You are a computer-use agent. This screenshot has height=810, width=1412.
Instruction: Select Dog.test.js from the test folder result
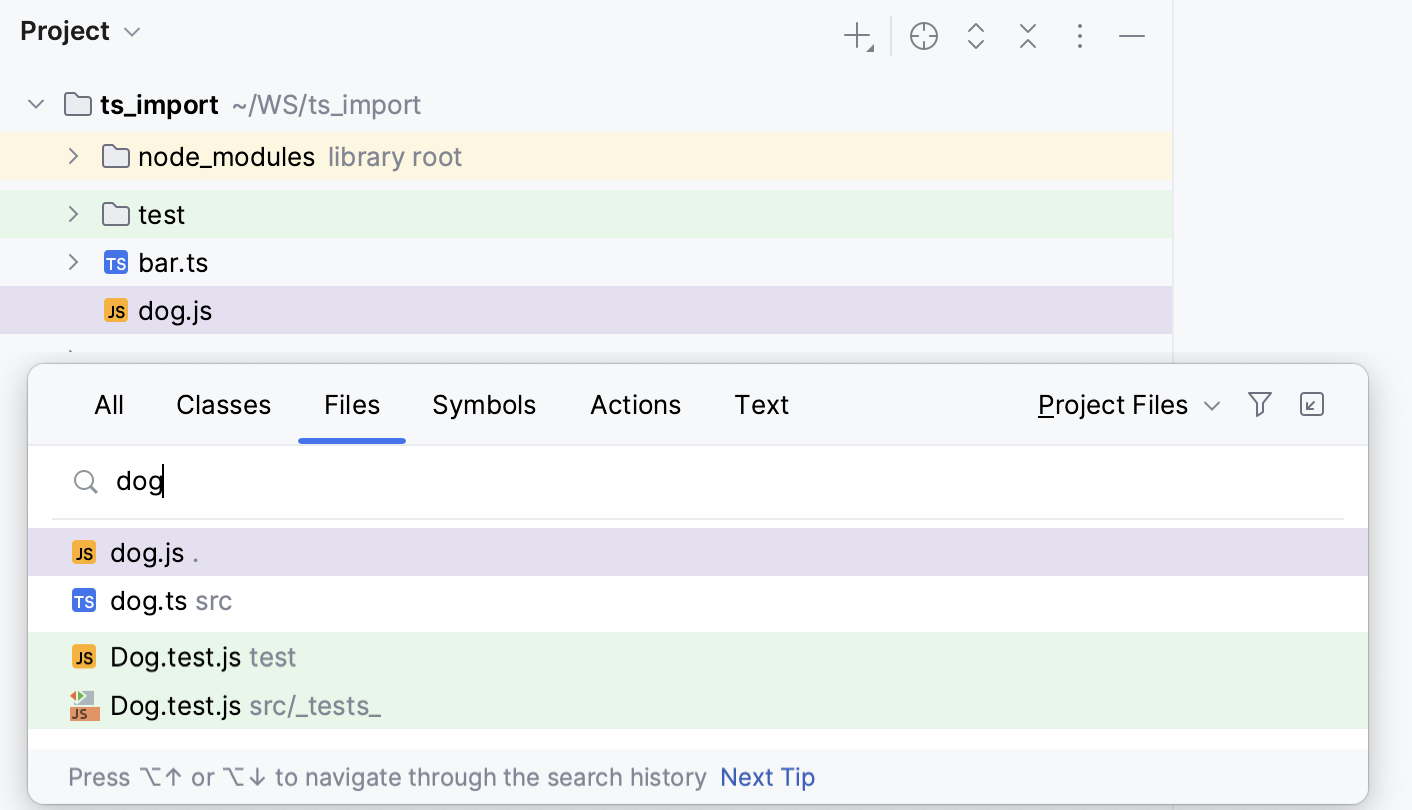tap(203, 657)
